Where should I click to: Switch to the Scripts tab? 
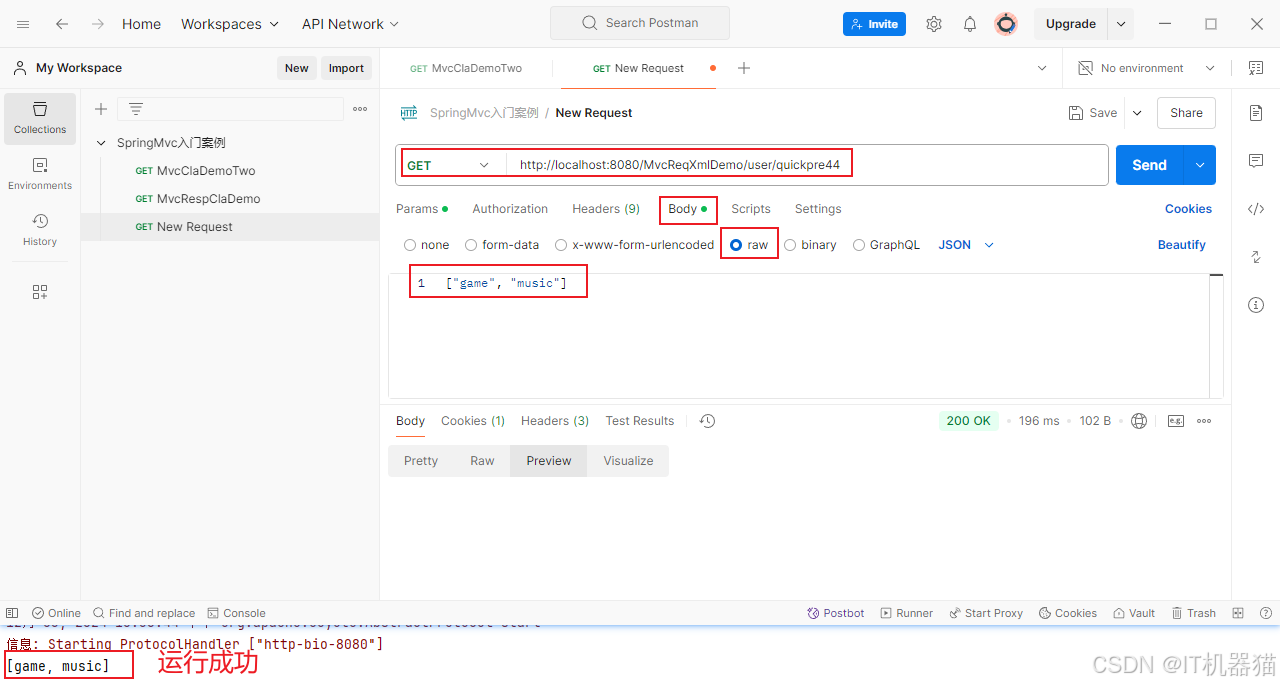click(x=751, y=209)
